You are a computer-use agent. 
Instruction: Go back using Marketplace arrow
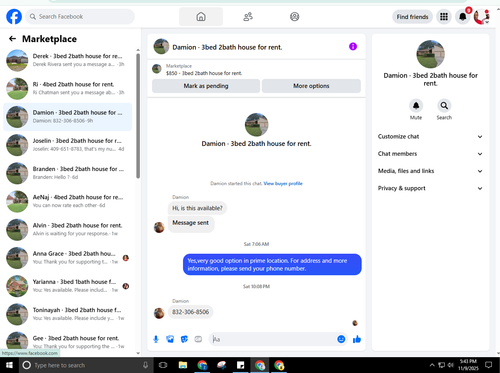coord(12,39)
